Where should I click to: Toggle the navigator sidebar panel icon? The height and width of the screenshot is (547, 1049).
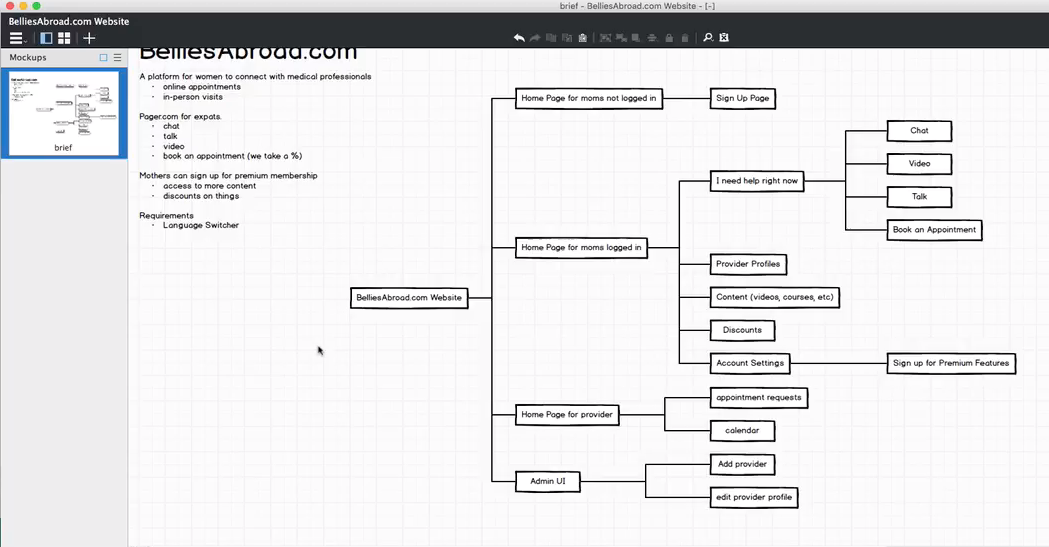(46, 38)
